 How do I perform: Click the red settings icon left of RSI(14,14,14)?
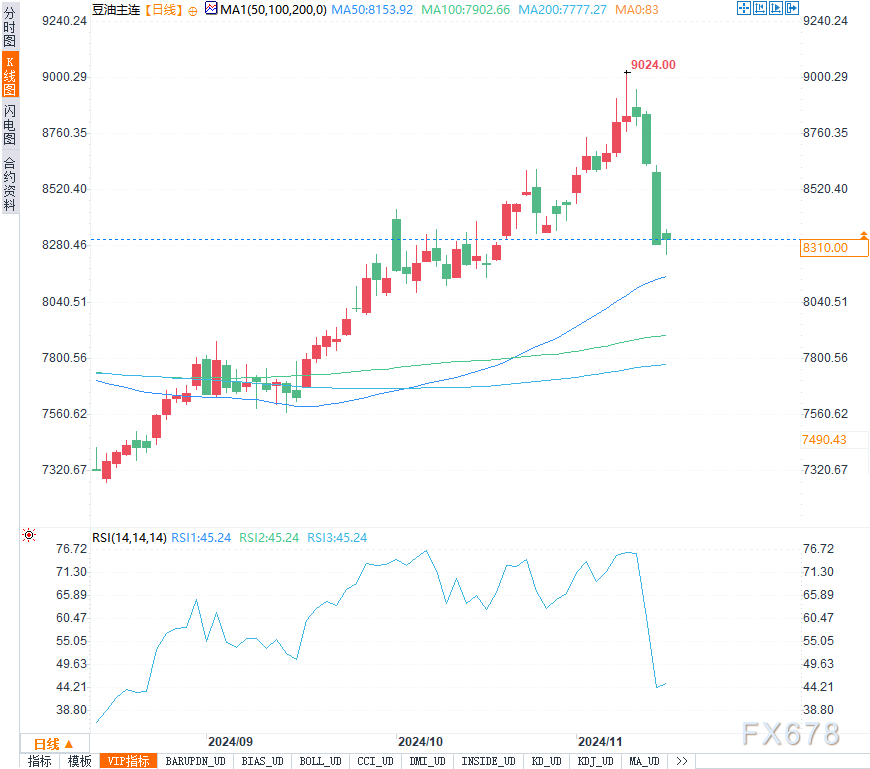pyautogui.click(x=30, y=537)
